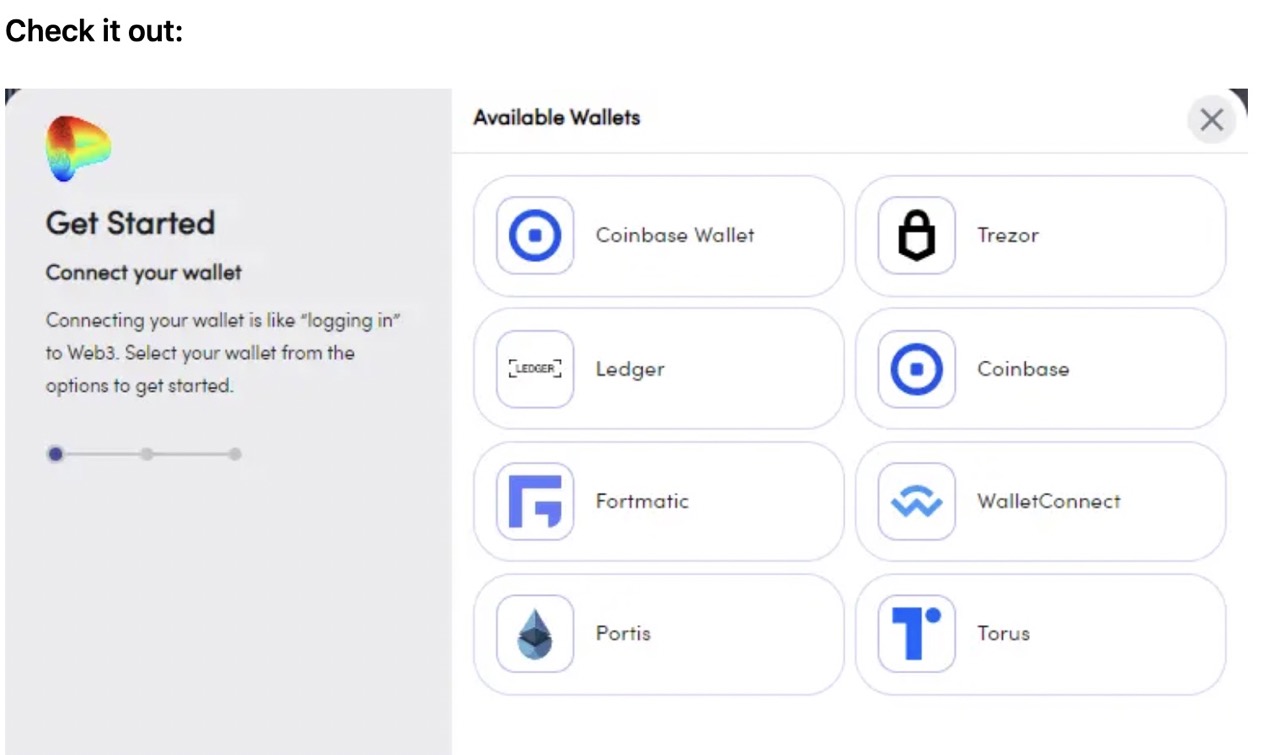The image size is (1280, 755).
Task: Select the Fortmatic icon
Action: coord(533,501)
